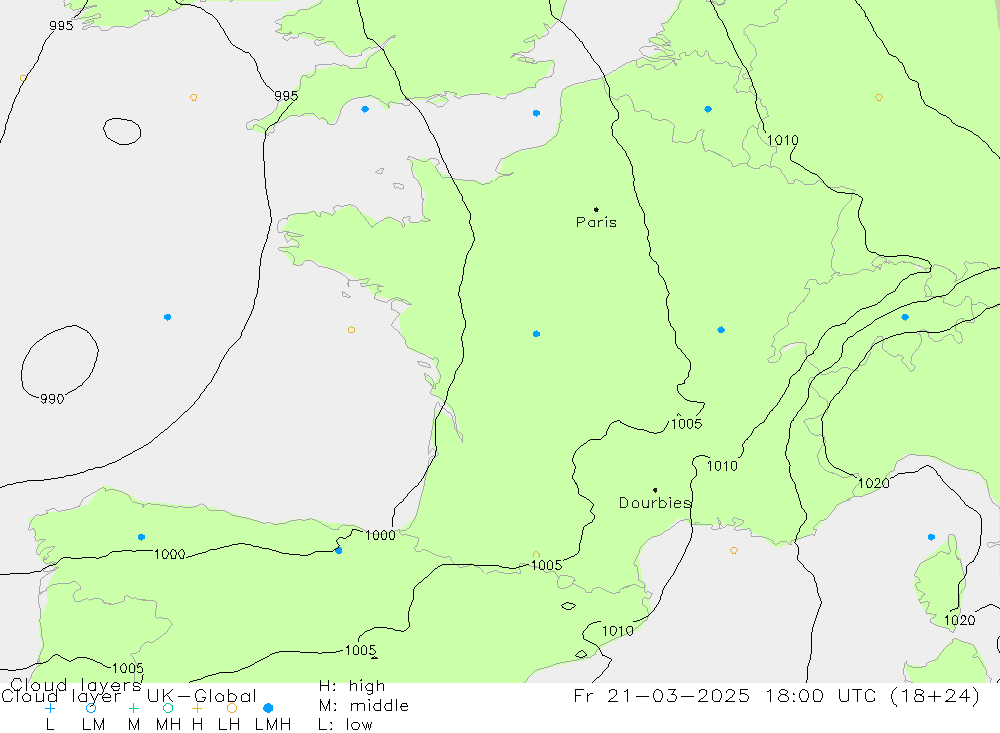The image size is (1000, 733).
Task: Click the blue cloud marker over Belgium
Action: [708, 109]
